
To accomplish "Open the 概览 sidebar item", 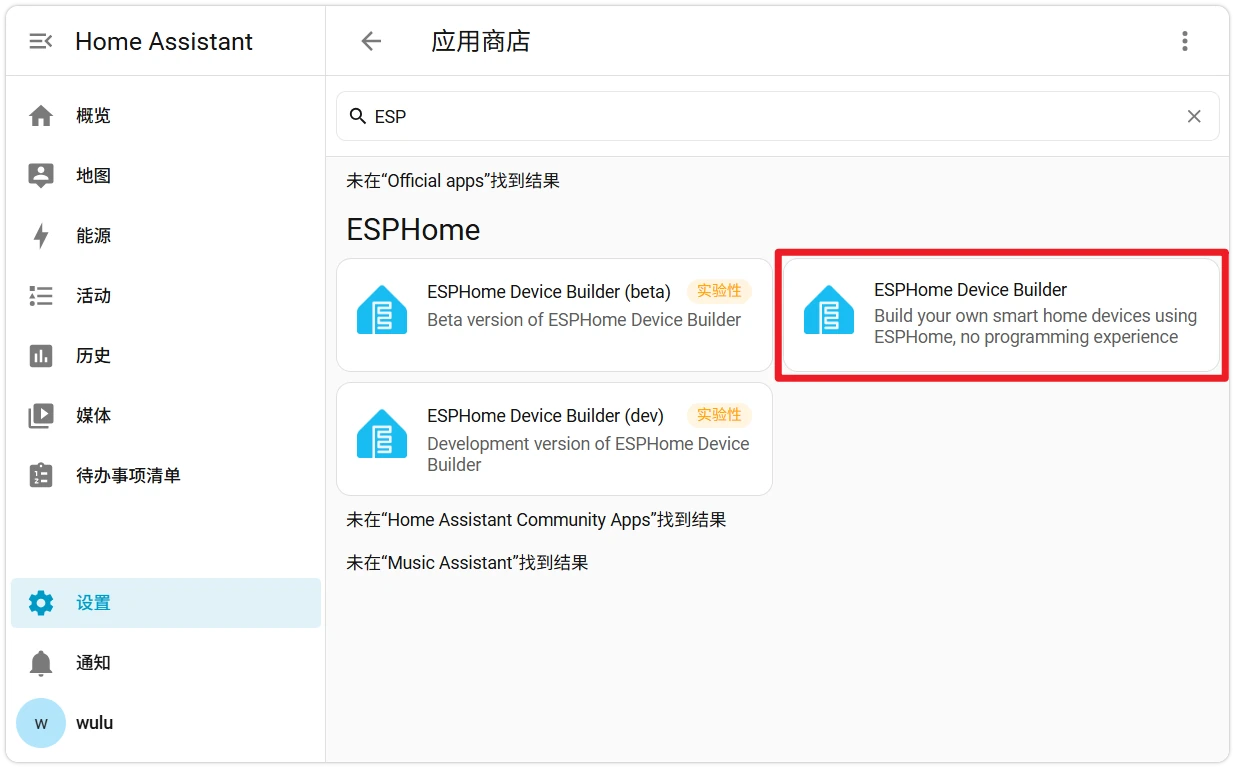I will 166,116.
